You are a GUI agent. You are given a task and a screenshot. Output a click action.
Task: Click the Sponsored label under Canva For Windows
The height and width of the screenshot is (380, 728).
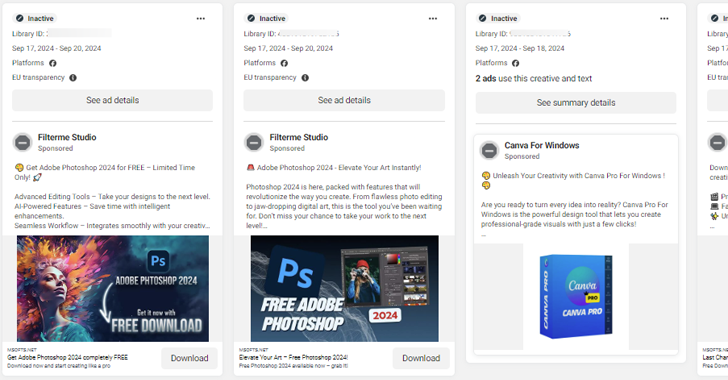[x=522, y=157]
